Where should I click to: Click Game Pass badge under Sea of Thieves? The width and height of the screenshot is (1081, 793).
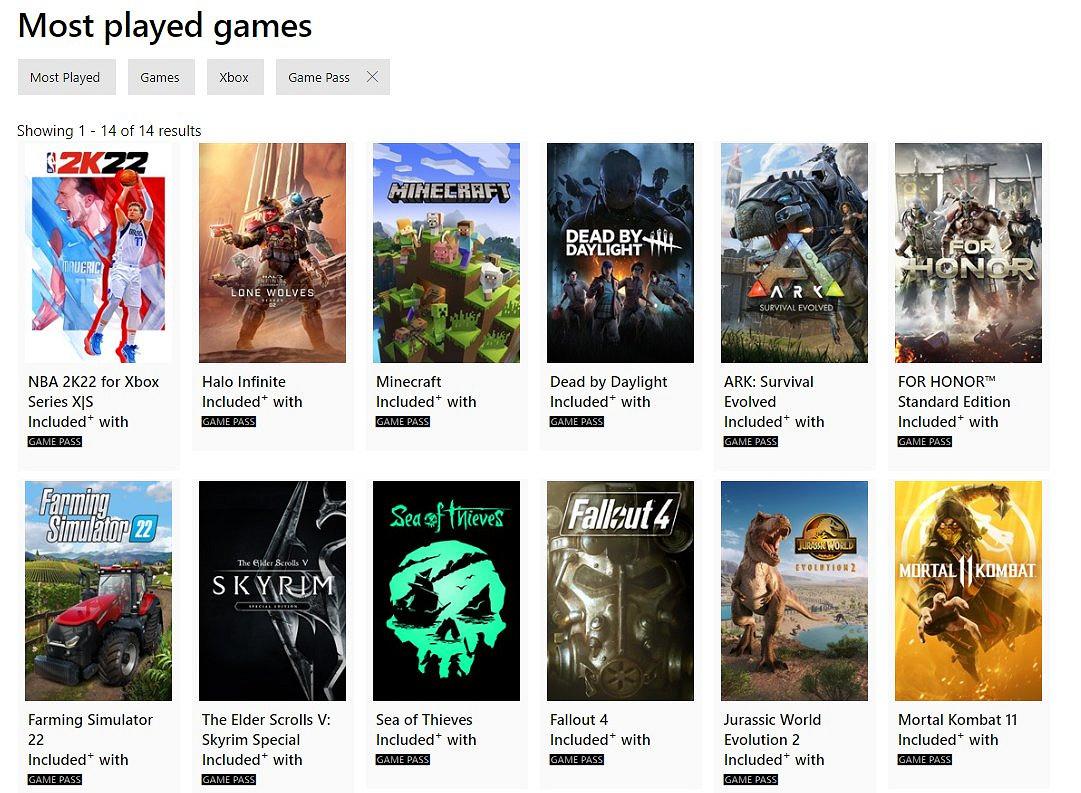[x=403, y=760]
